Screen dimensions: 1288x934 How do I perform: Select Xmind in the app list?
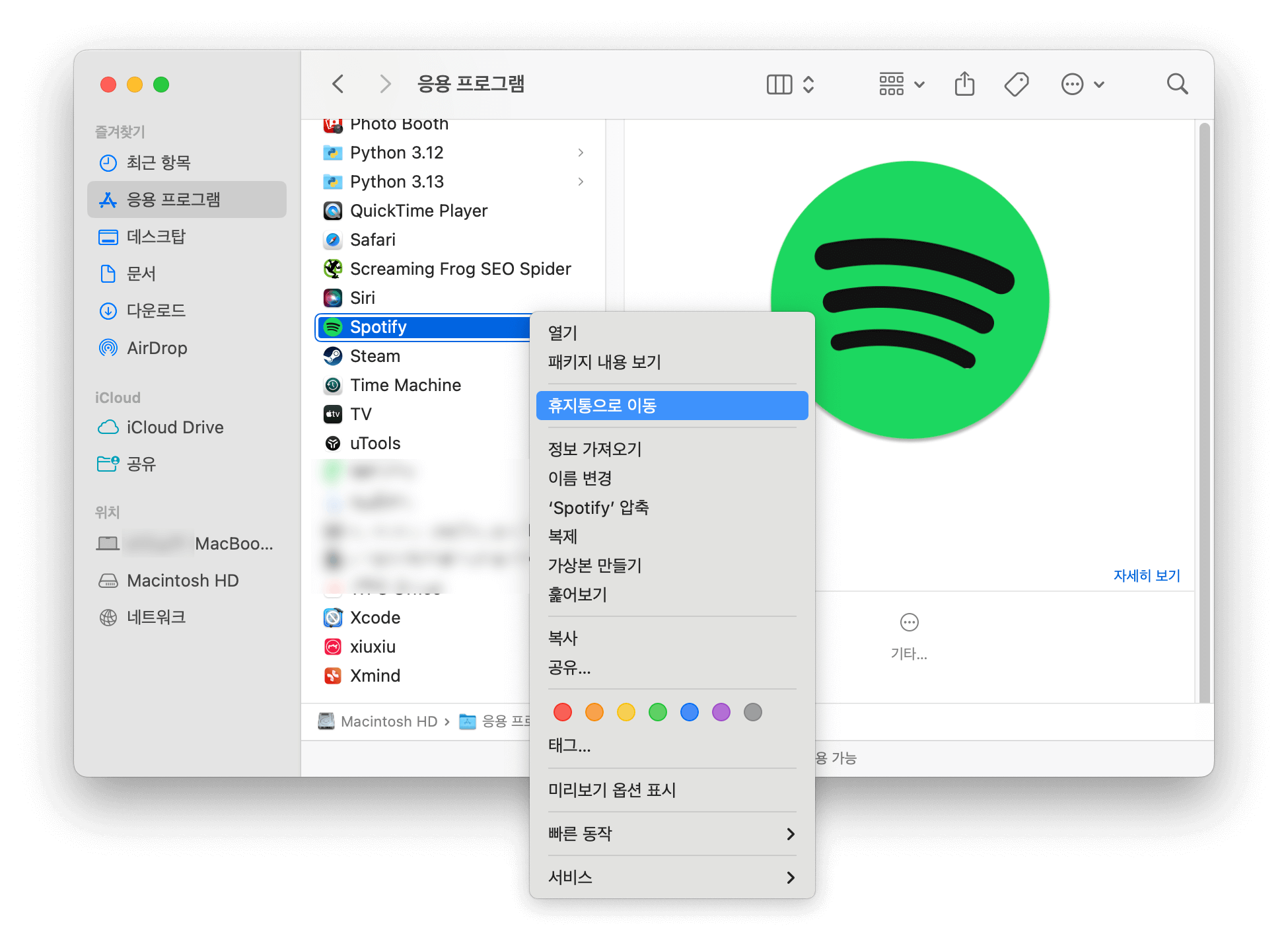pyautogui.click(x=423, y=676)
